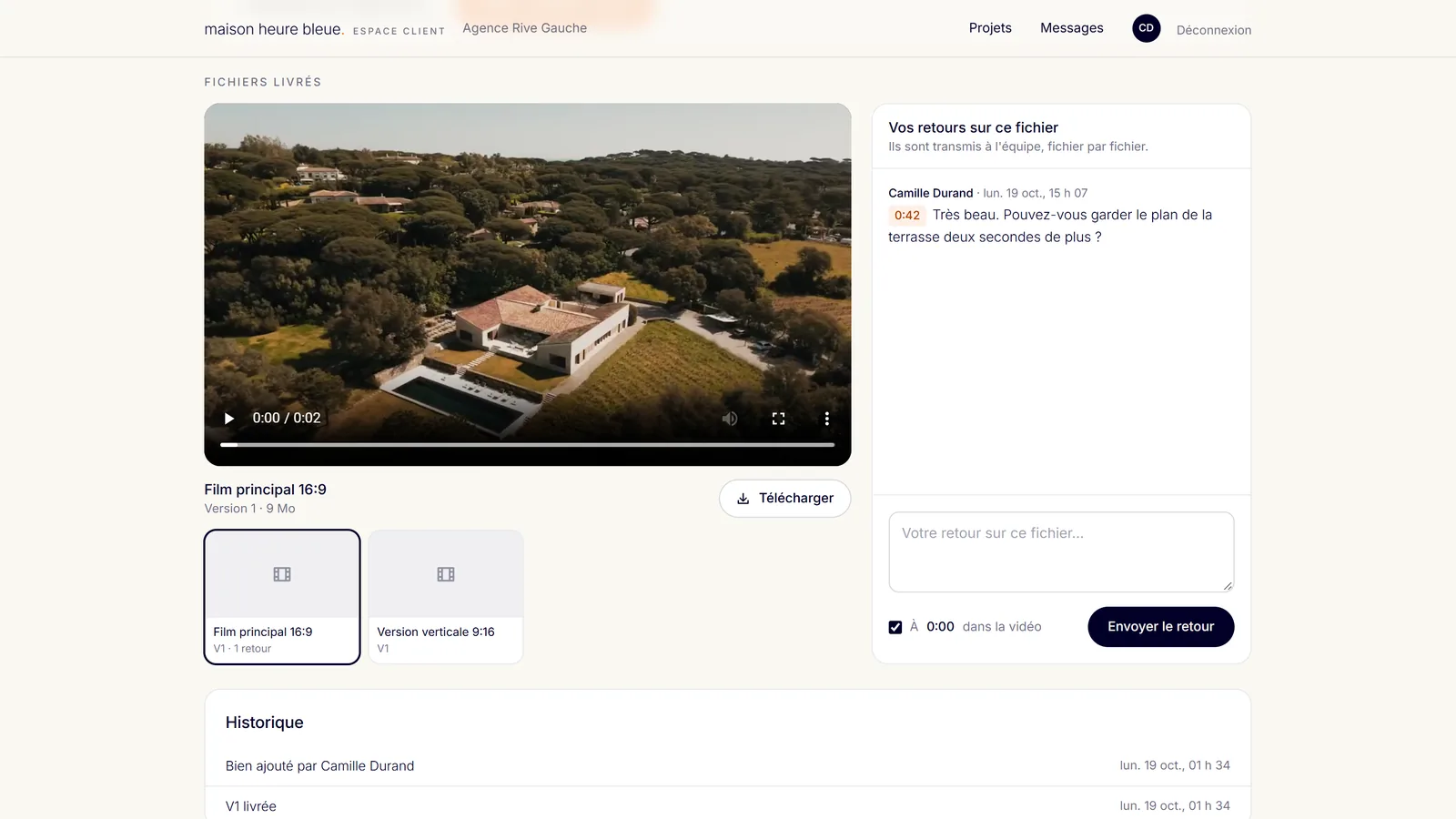This screenshot has width=1456, height=819.
Task: Focus the 'Votre retour sur ce fichier' textarea
Action: point(1061,552)
